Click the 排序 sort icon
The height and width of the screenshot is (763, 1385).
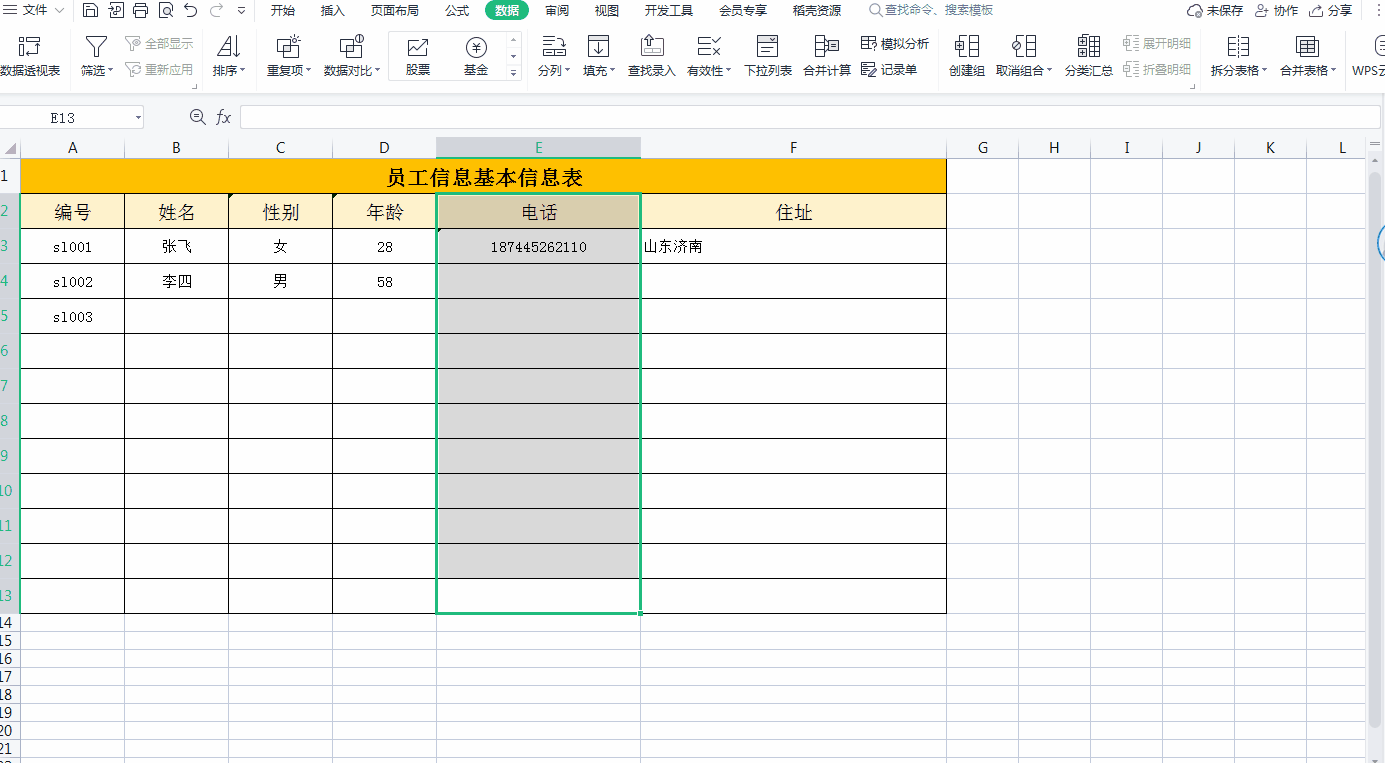coord(229,46)
